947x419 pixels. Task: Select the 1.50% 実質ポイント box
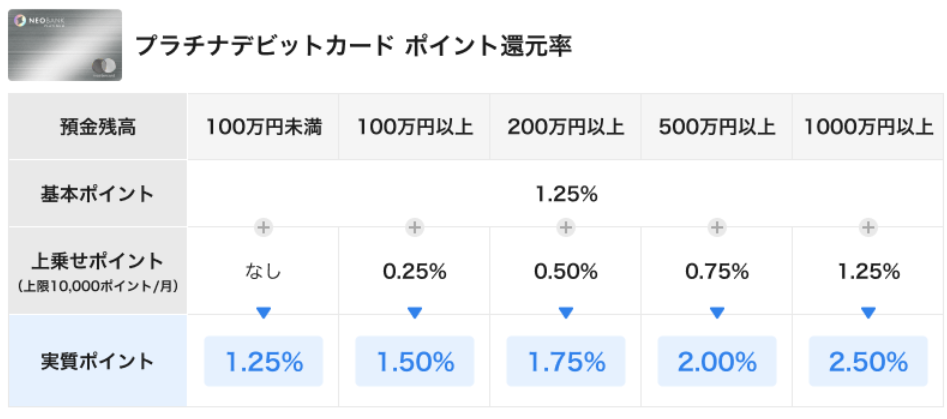[x=414, y=362]
